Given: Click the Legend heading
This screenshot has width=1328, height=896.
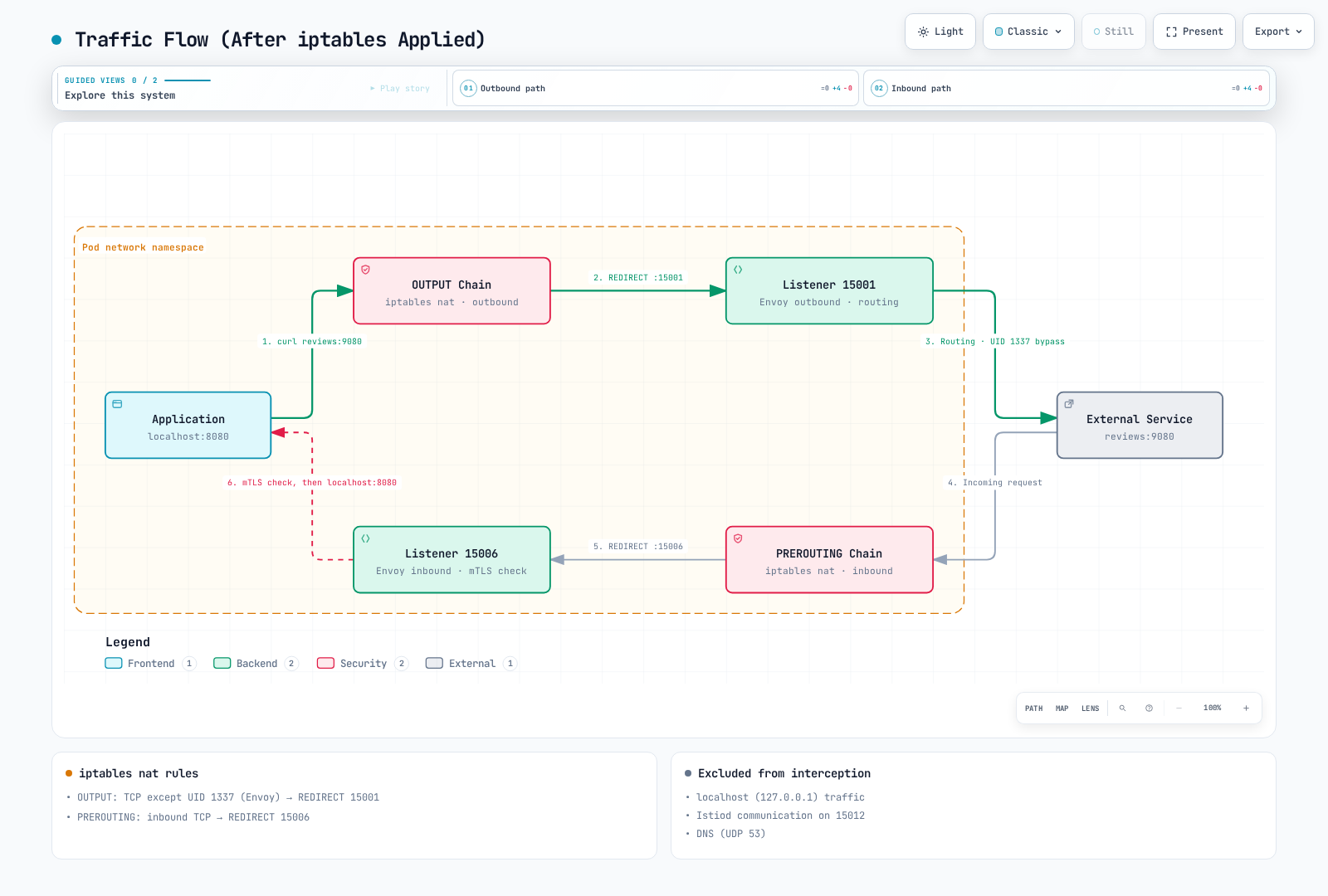Looking at the screenshot, I should point(128,642).
